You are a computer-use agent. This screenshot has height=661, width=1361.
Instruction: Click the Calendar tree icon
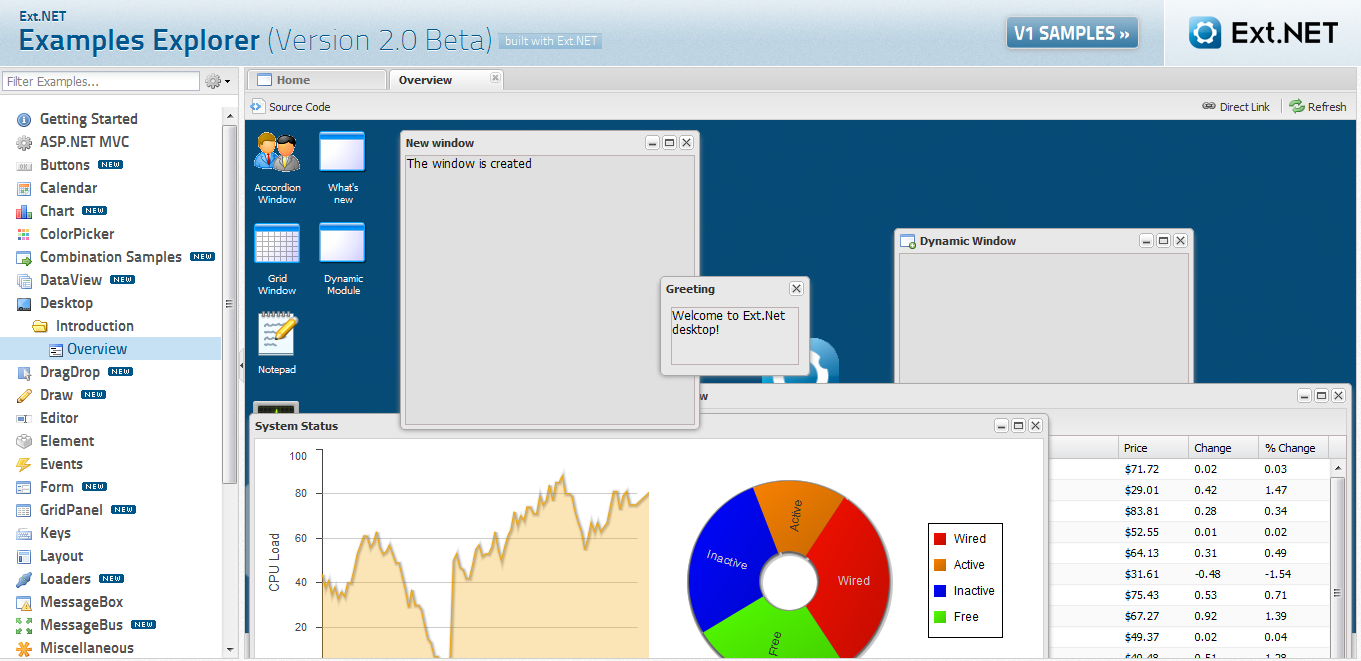point(24,188)
